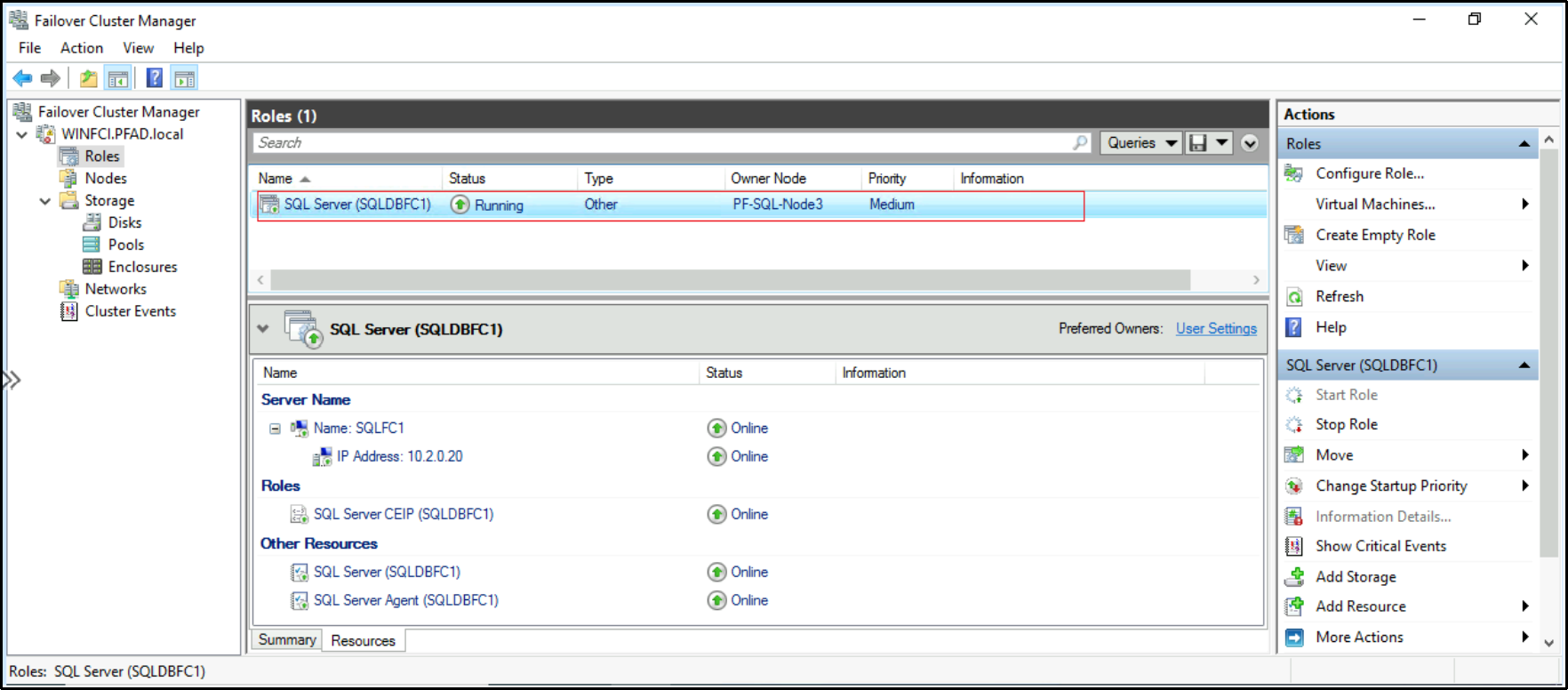Click the search magnifier icon
Screen dimensions: 1568x690
(1080, 143)
